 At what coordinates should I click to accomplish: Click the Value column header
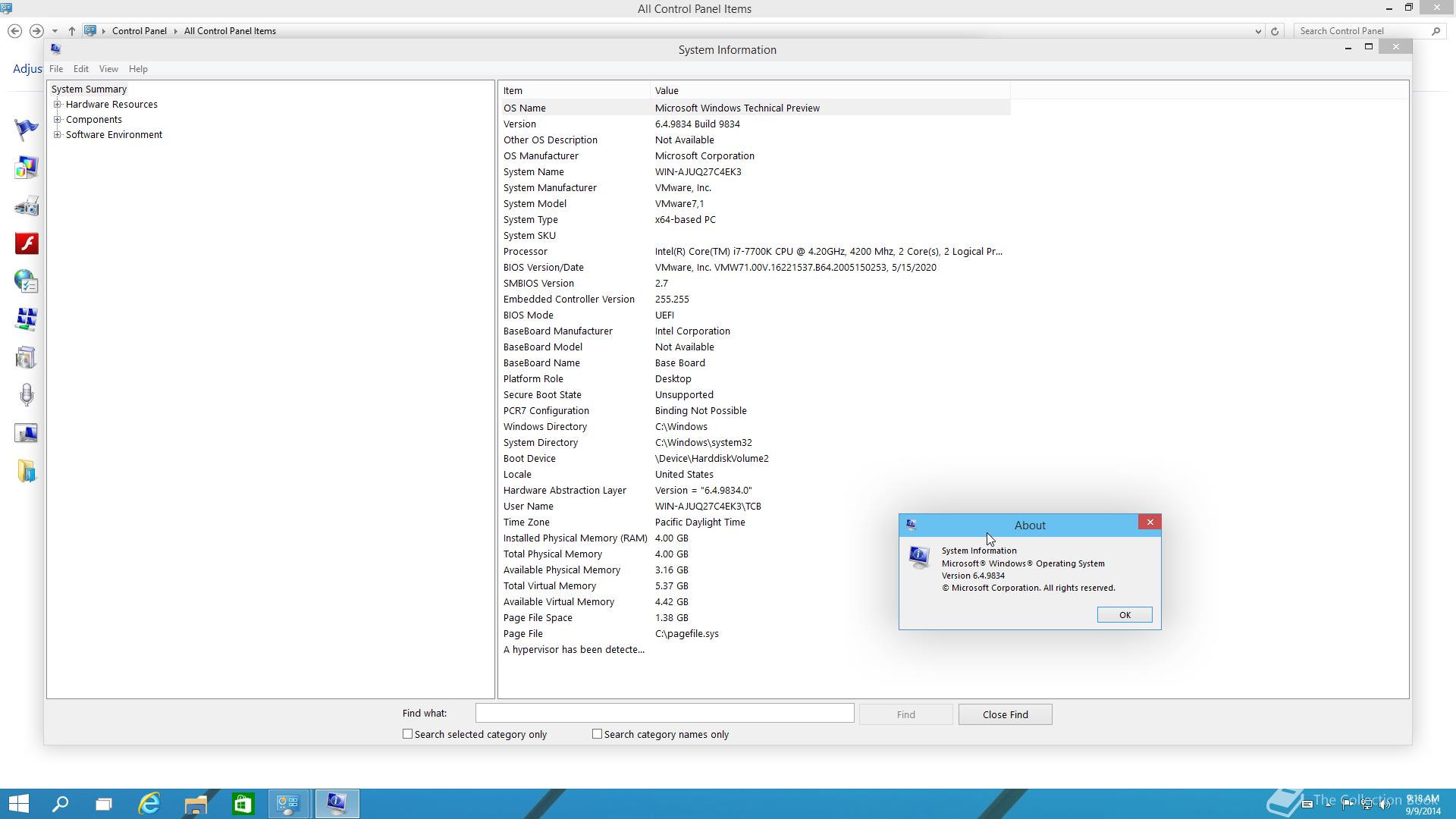(830, 90)
